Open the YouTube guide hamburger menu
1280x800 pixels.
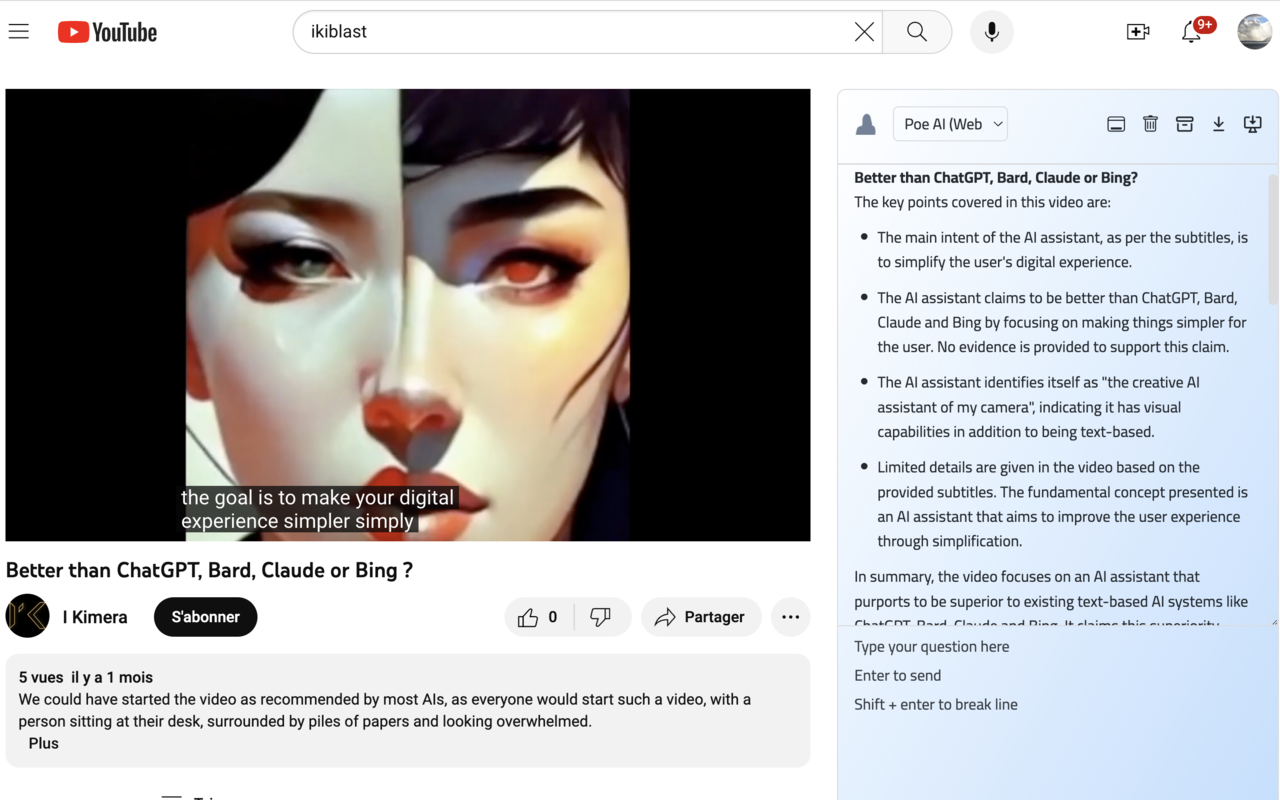(19, 32)
